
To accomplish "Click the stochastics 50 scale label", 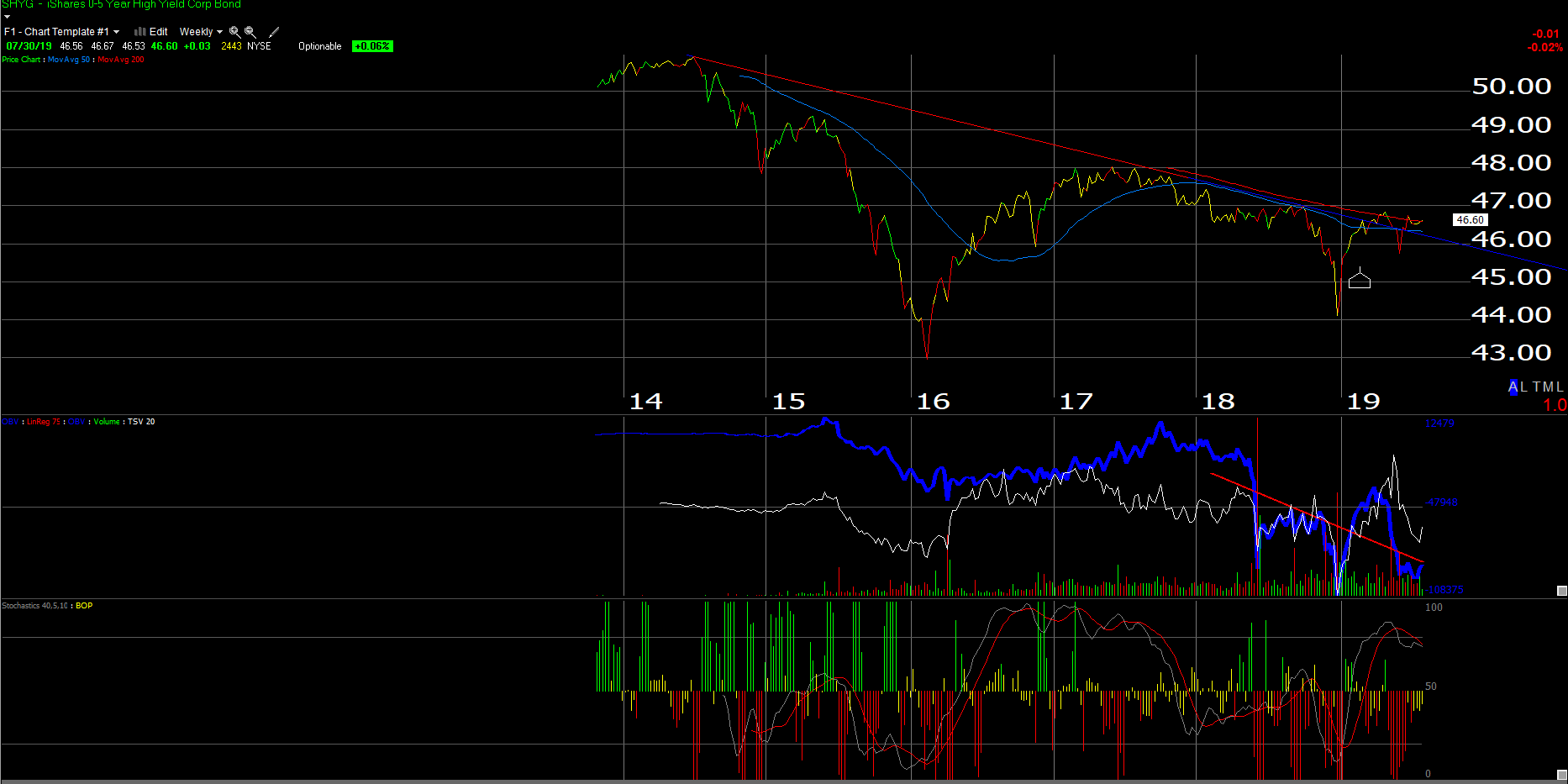I will point(1431,687).
